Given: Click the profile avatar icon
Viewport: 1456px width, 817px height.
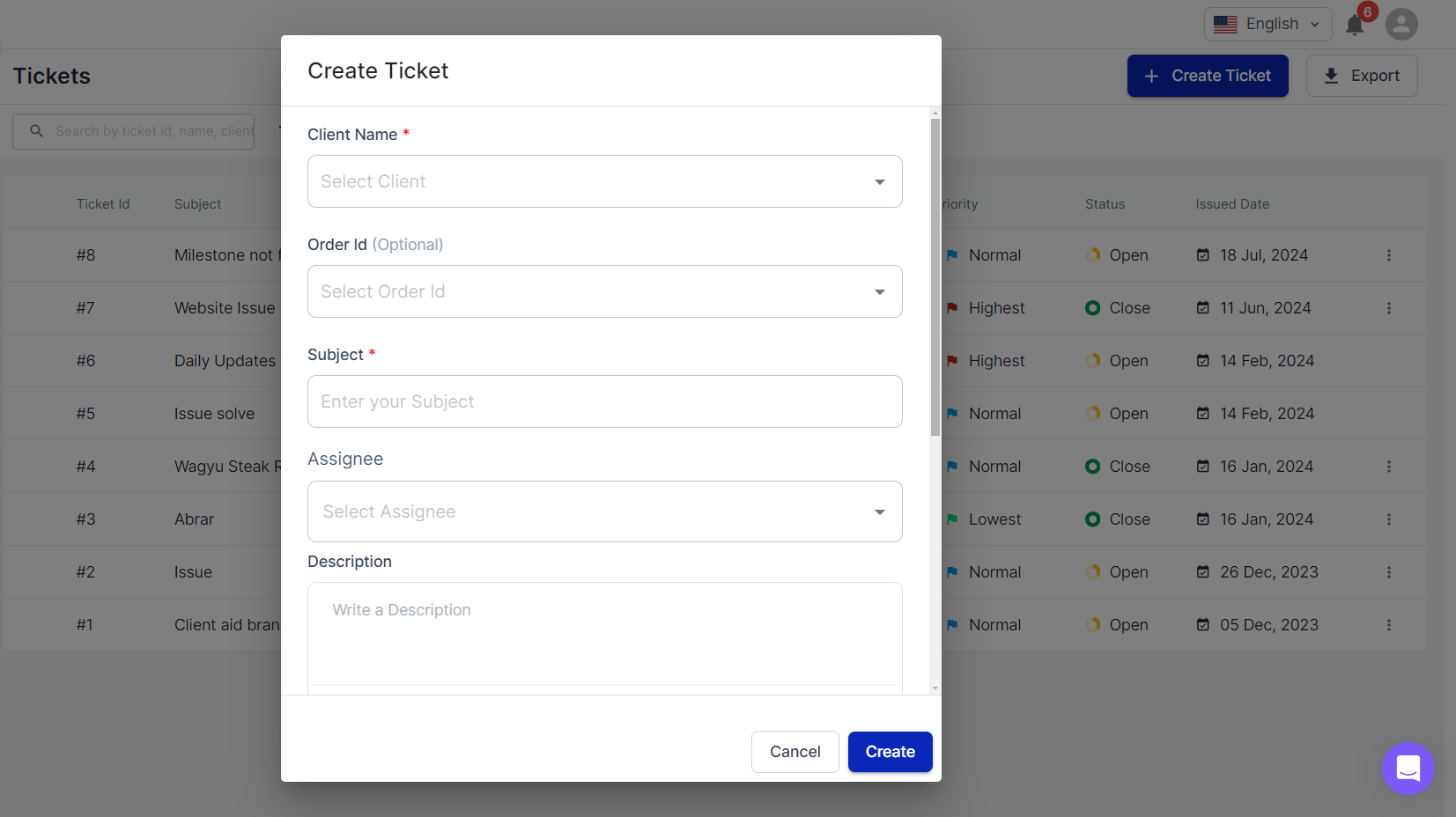Looking at the screenshot, I should coord(1401,25).
